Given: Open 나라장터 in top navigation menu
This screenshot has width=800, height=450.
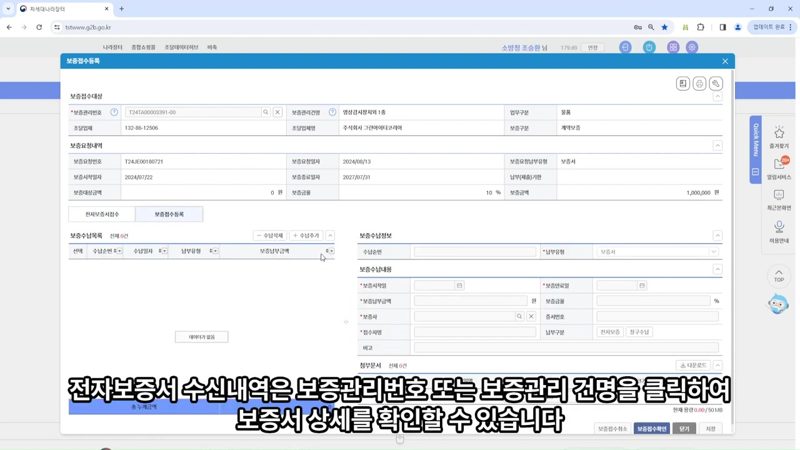Looking at the screenshot, I should point(112,47).
